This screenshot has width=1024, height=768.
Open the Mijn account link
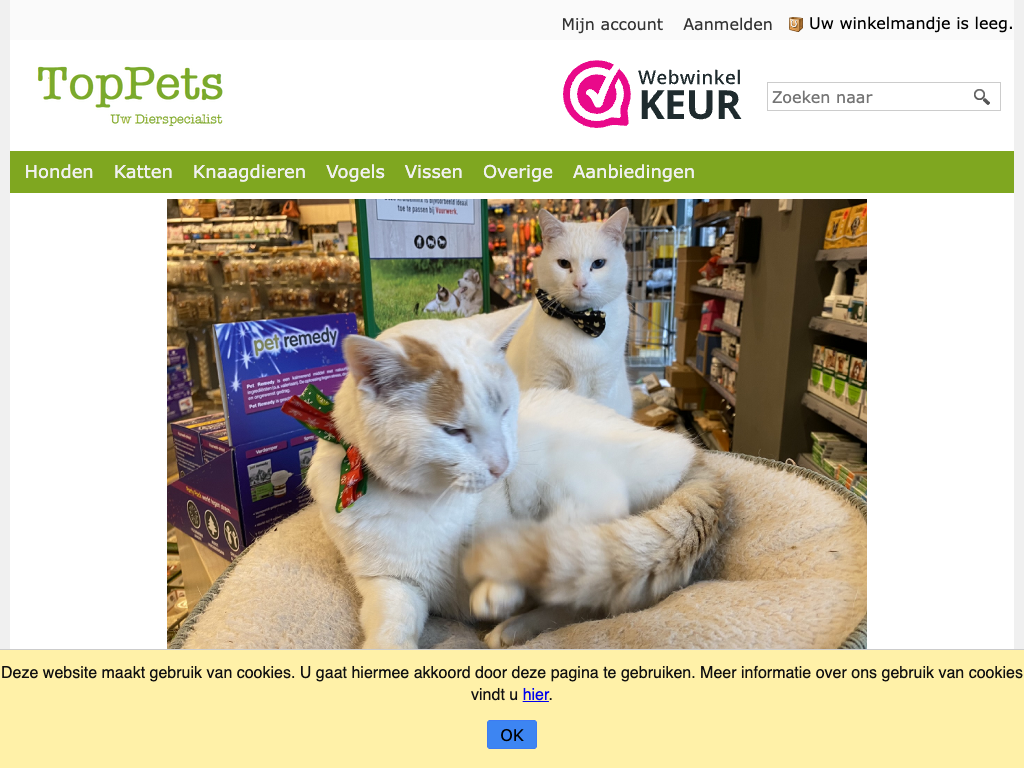tap(612, 24)
